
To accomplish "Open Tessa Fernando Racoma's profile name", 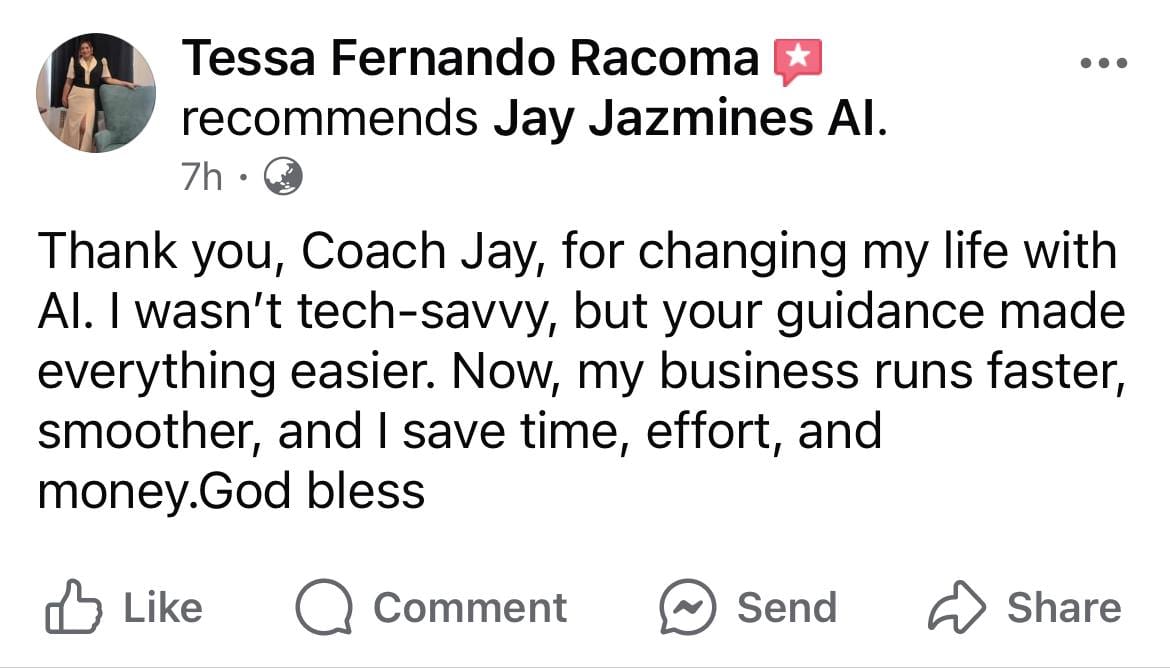I will 472,62.
